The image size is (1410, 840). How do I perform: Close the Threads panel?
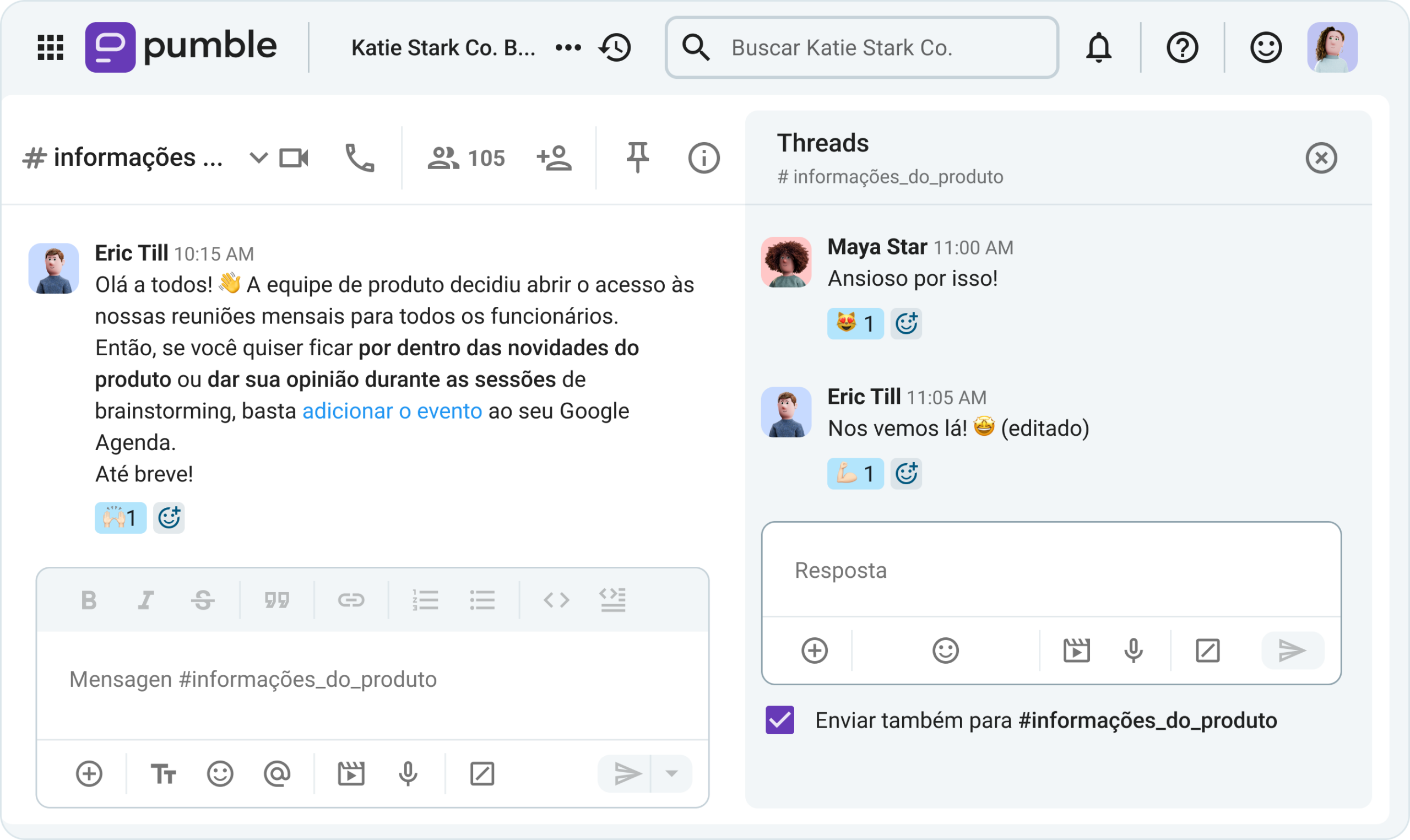point(1322,158)
